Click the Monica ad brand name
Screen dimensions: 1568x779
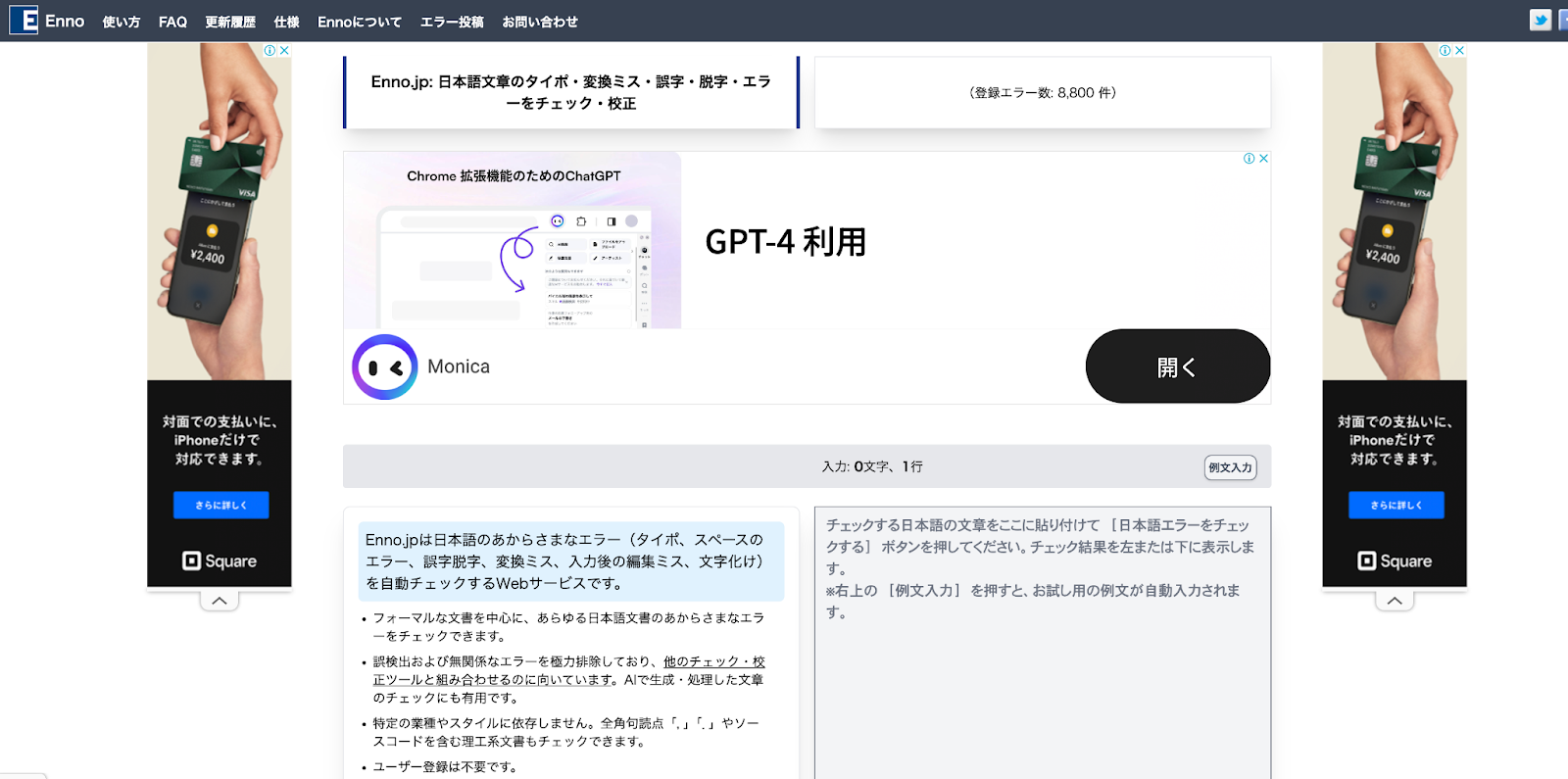(459, 366)
